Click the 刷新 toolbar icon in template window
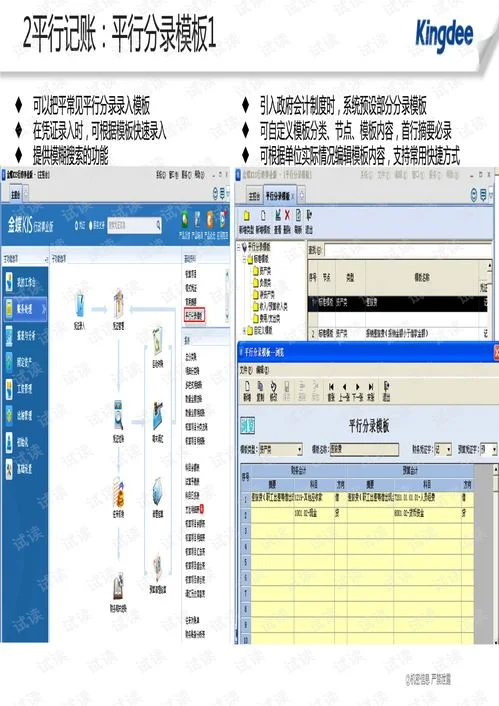 [x=298, y=216]
